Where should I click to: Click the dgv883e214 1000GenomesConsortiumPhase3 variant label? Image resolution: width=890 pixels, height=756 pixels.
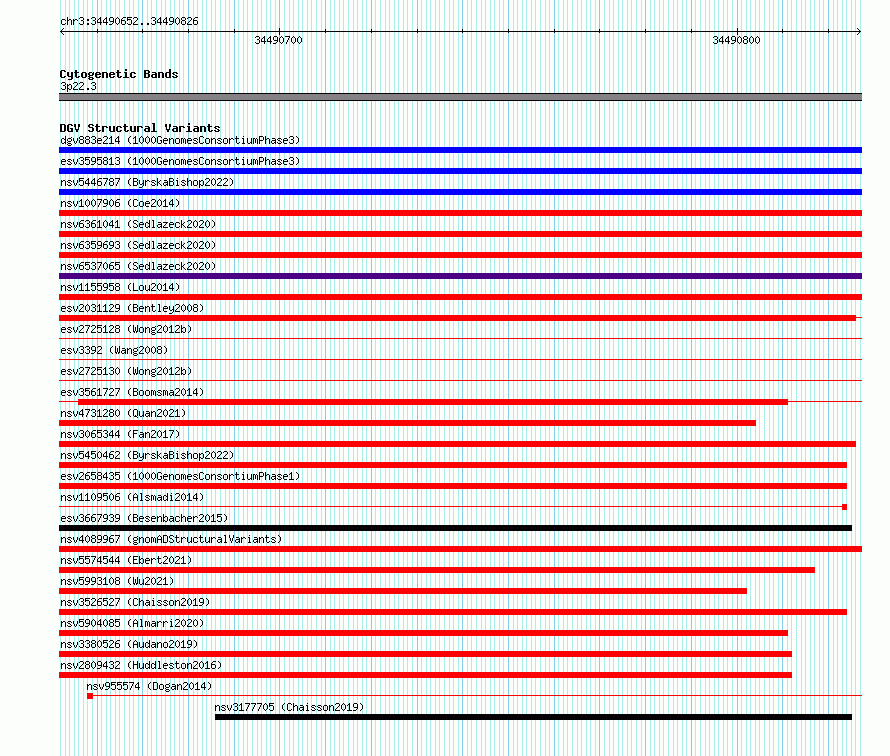[180, 140]
